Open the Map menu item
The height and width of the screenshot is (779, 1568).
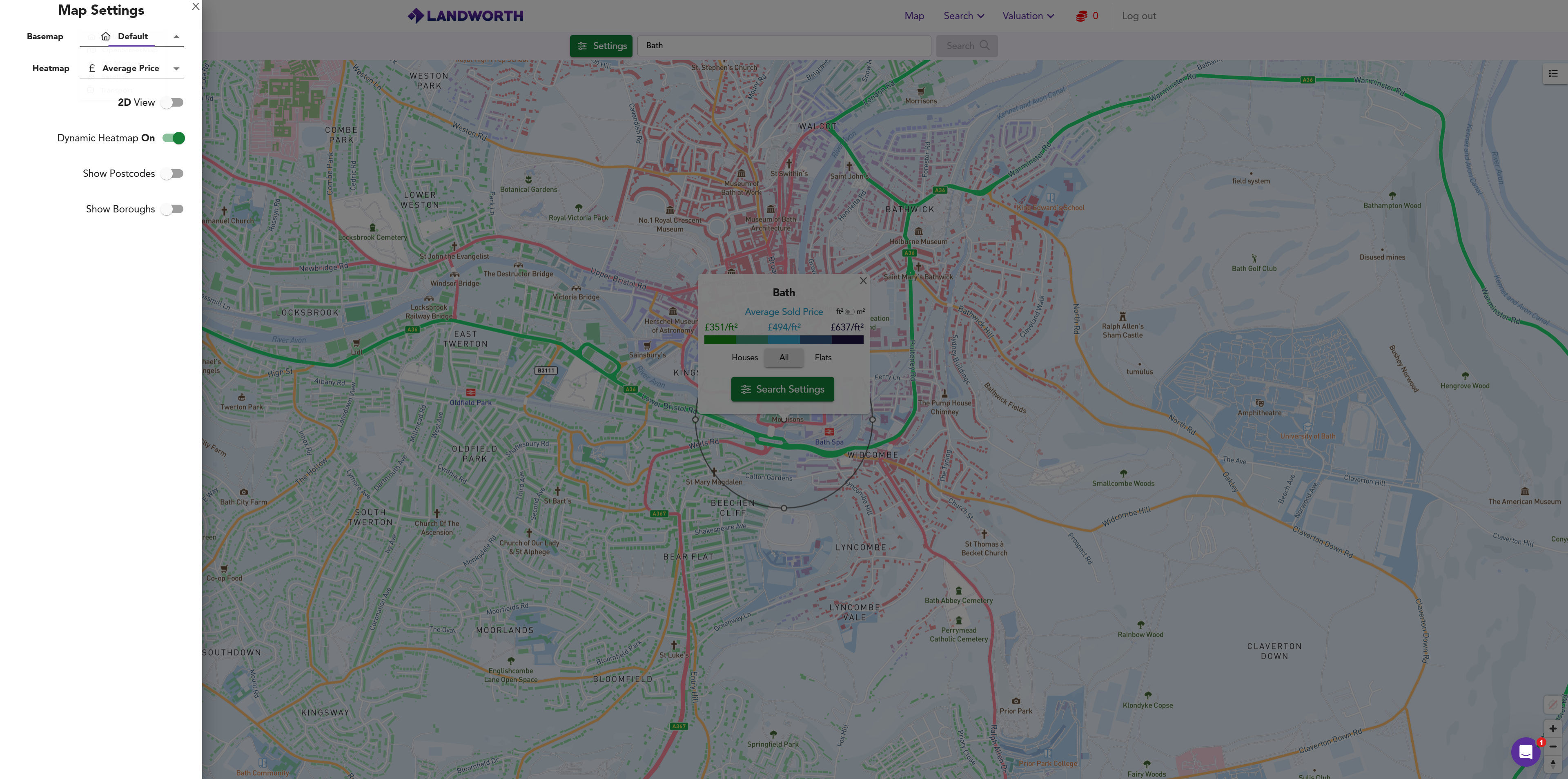coord(914,16)
